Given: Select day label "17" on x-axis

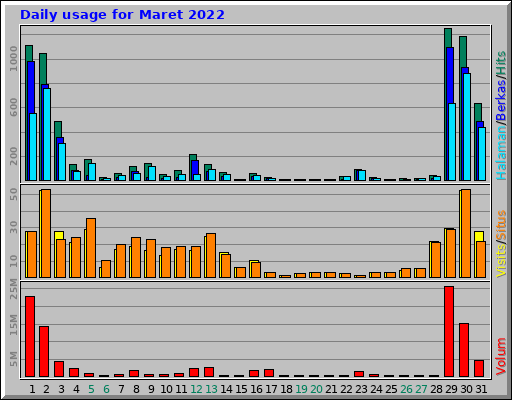Looking at the screenshot, I should pos(271,389).
